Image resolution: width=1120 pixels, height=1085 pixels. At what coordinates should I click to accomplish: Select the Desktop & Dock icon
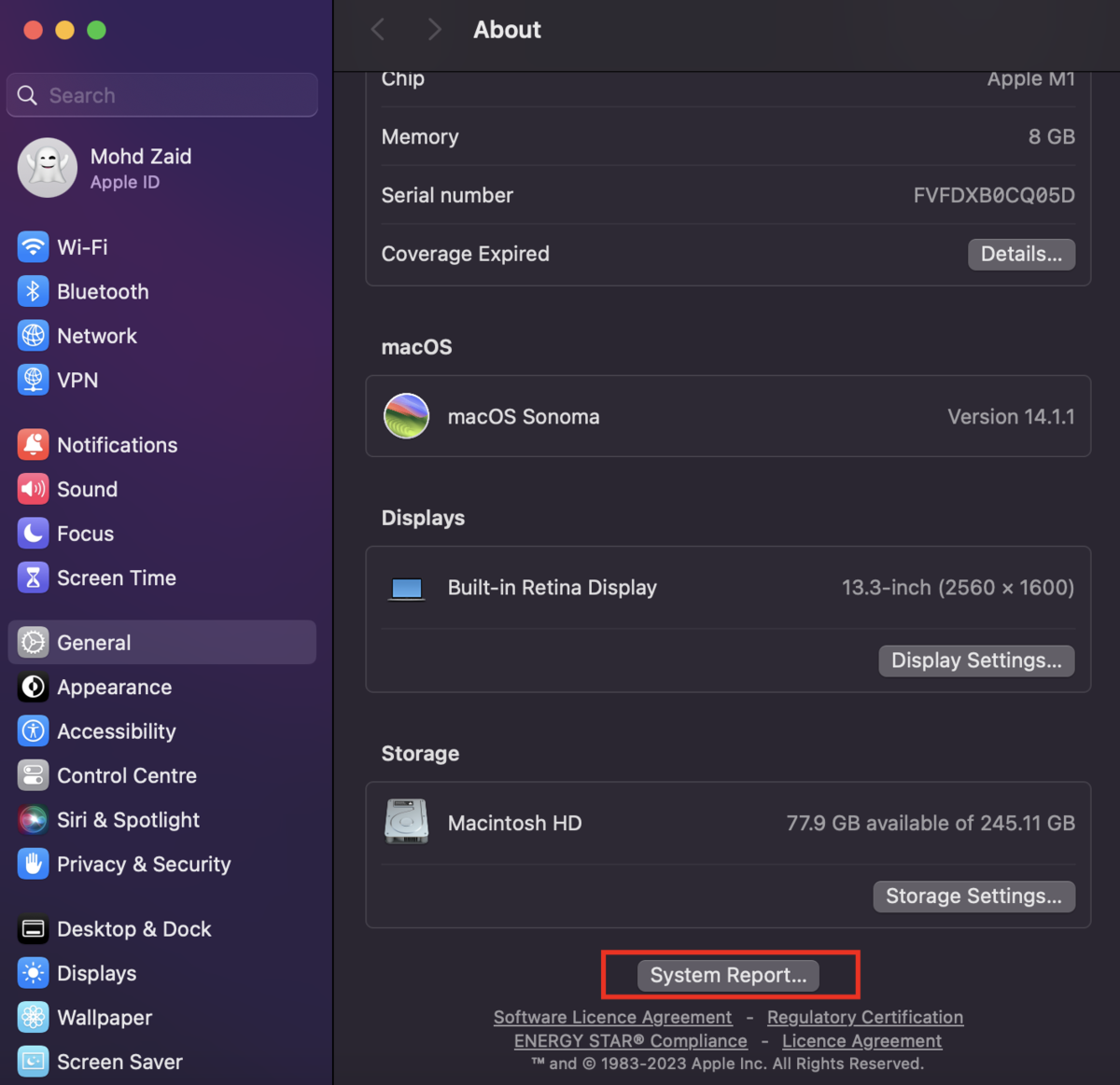33,929
